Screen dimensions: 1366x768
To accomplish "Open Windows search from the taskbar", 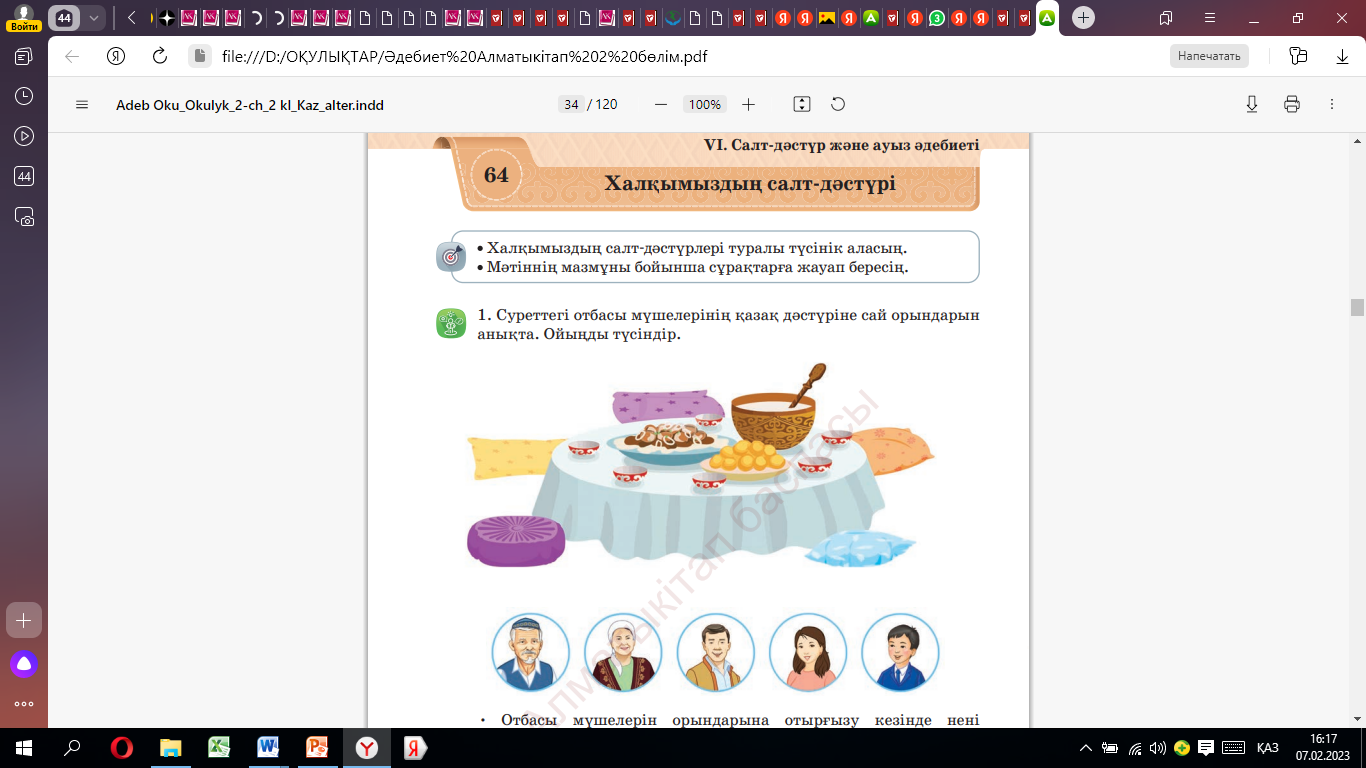I will point(72,748).
